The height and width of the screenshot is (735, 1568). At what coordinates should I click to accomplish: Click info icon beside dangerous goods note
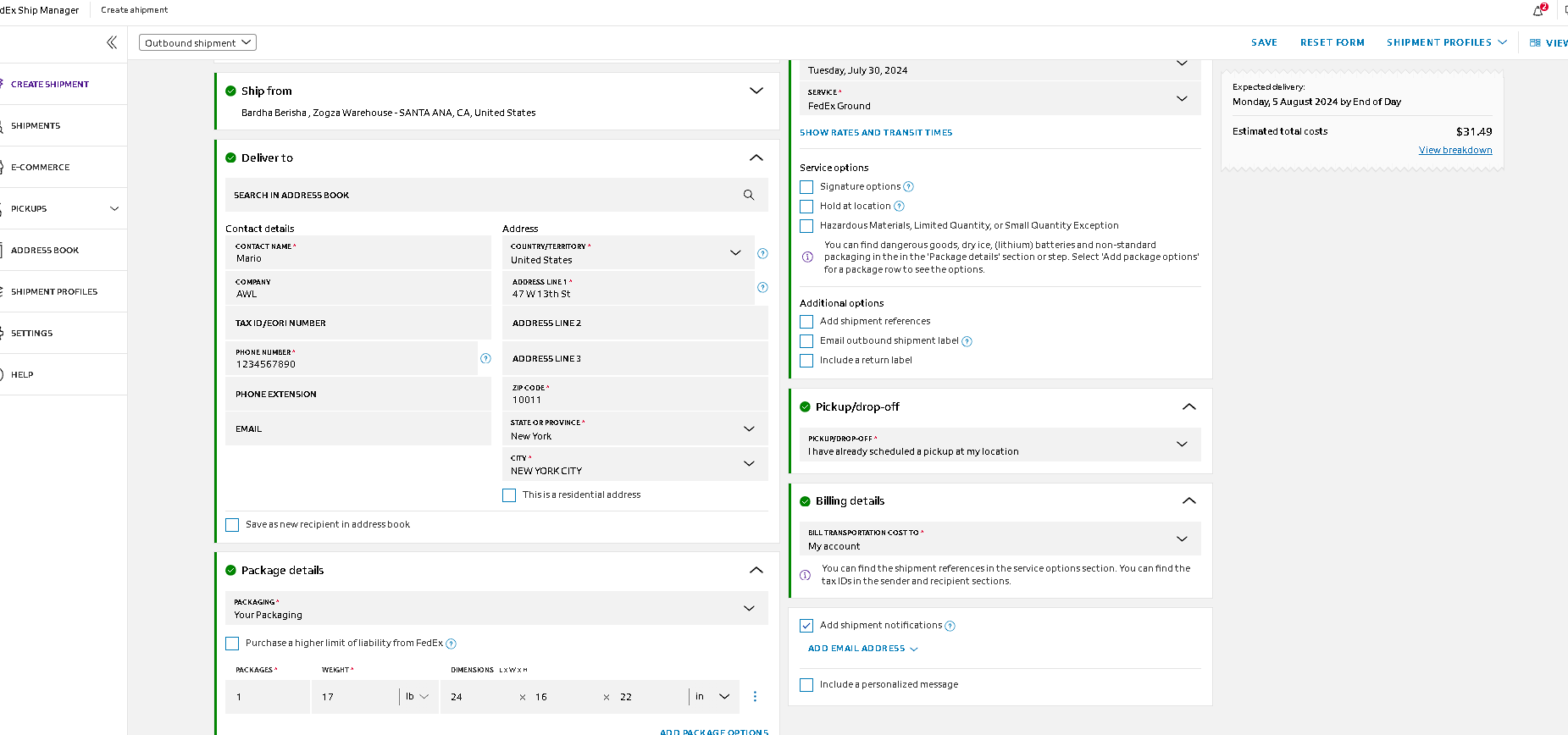coord(807,257)
